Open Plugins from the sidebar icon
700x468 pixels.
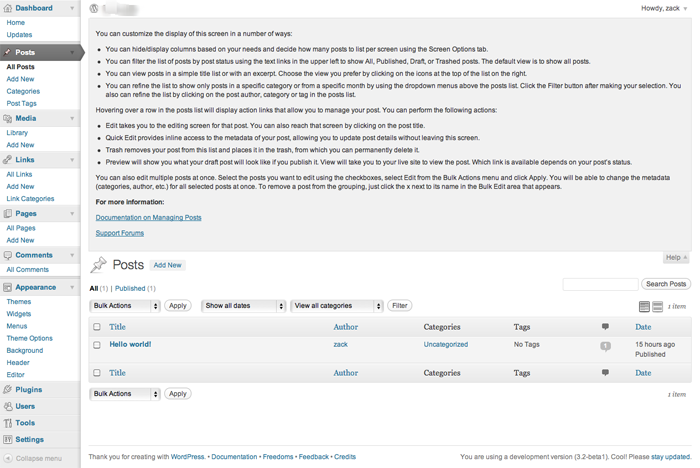click(9, 390)
